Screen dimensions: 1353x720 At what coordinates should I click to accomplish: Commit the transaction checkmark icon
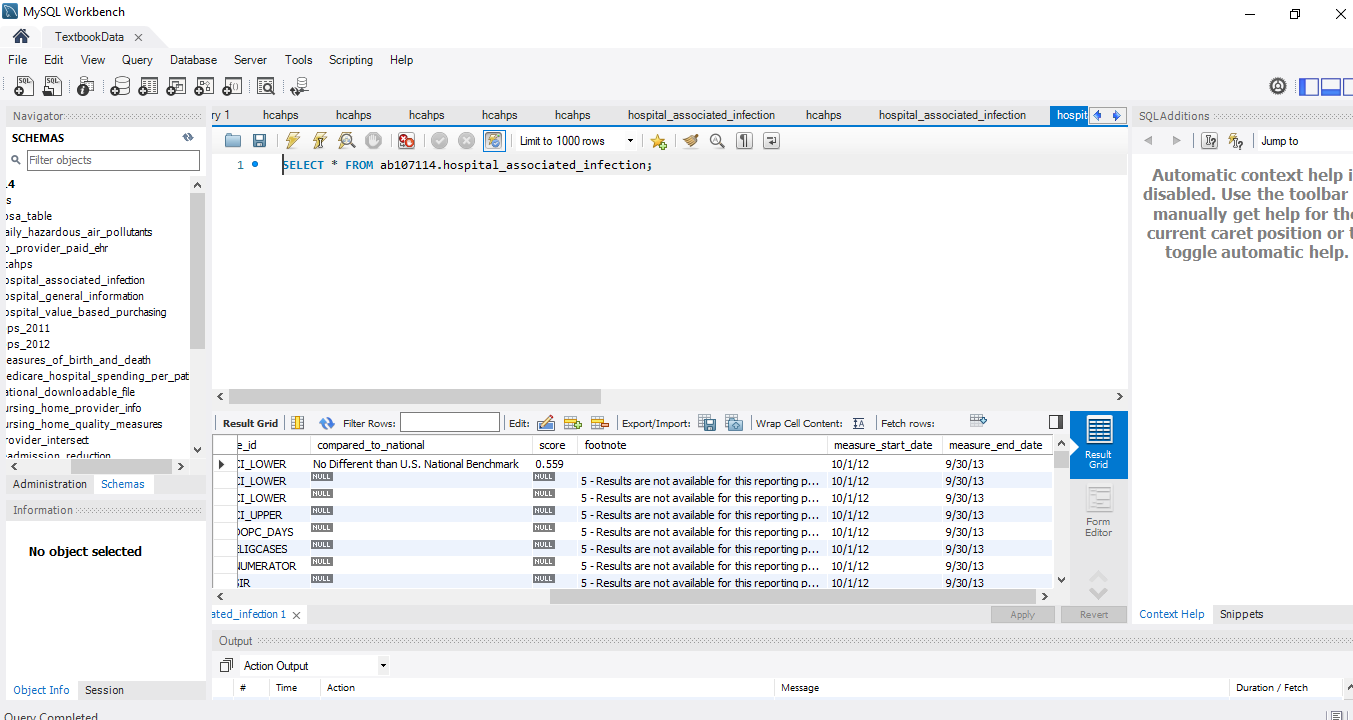coord(439,141)
